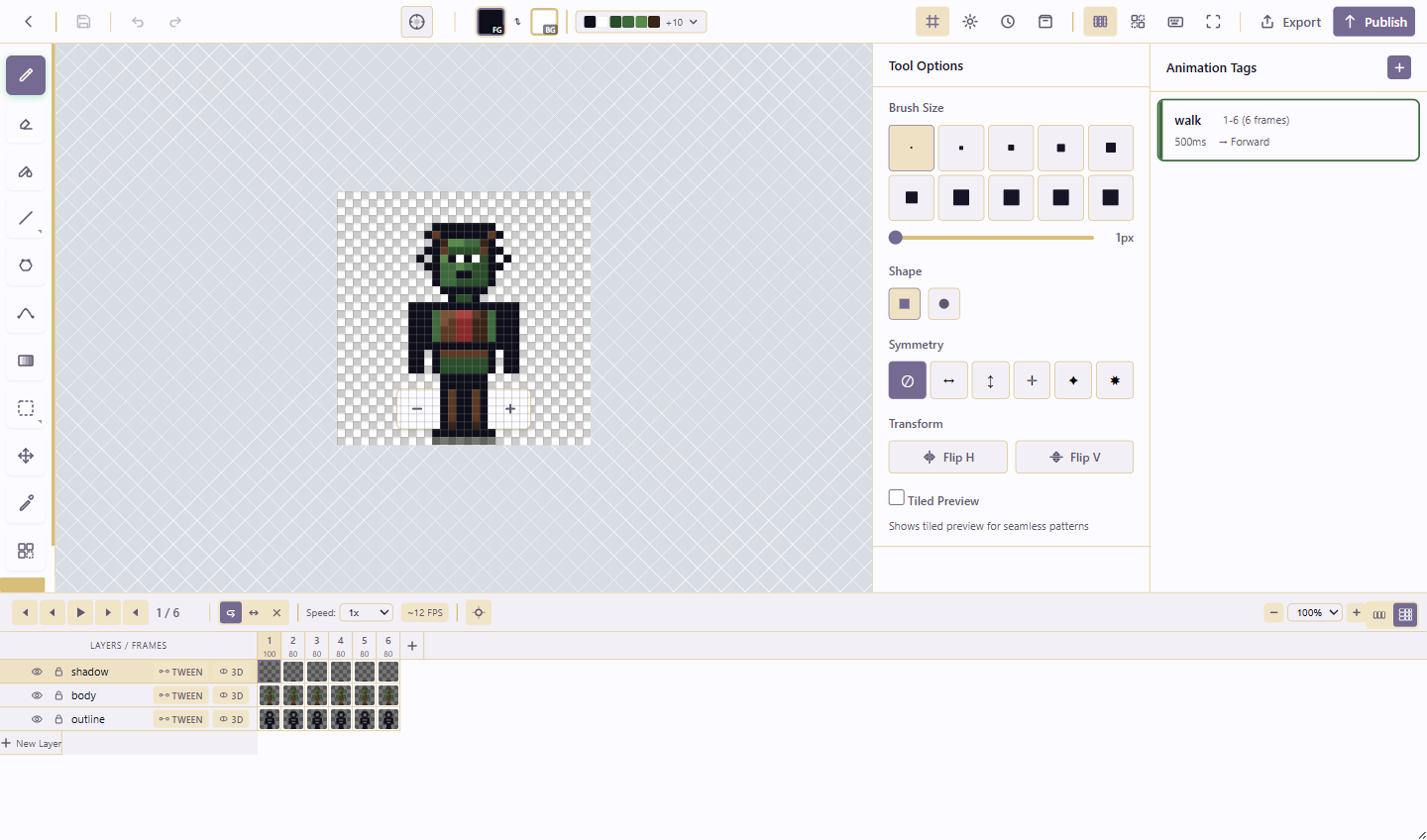The image size is (1427, 840).
Task: Click the Publish button
Action: [x=1373, y=22]
